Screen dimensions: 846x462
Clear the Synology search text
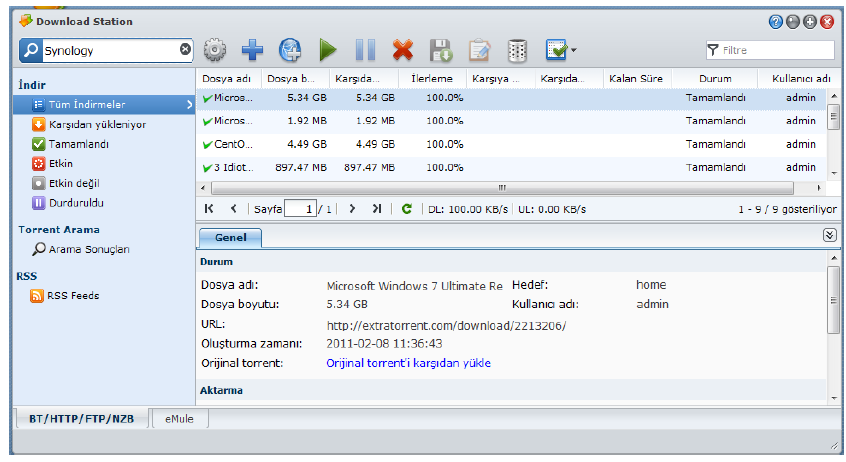pyautogui.click(x=185, y=49)
